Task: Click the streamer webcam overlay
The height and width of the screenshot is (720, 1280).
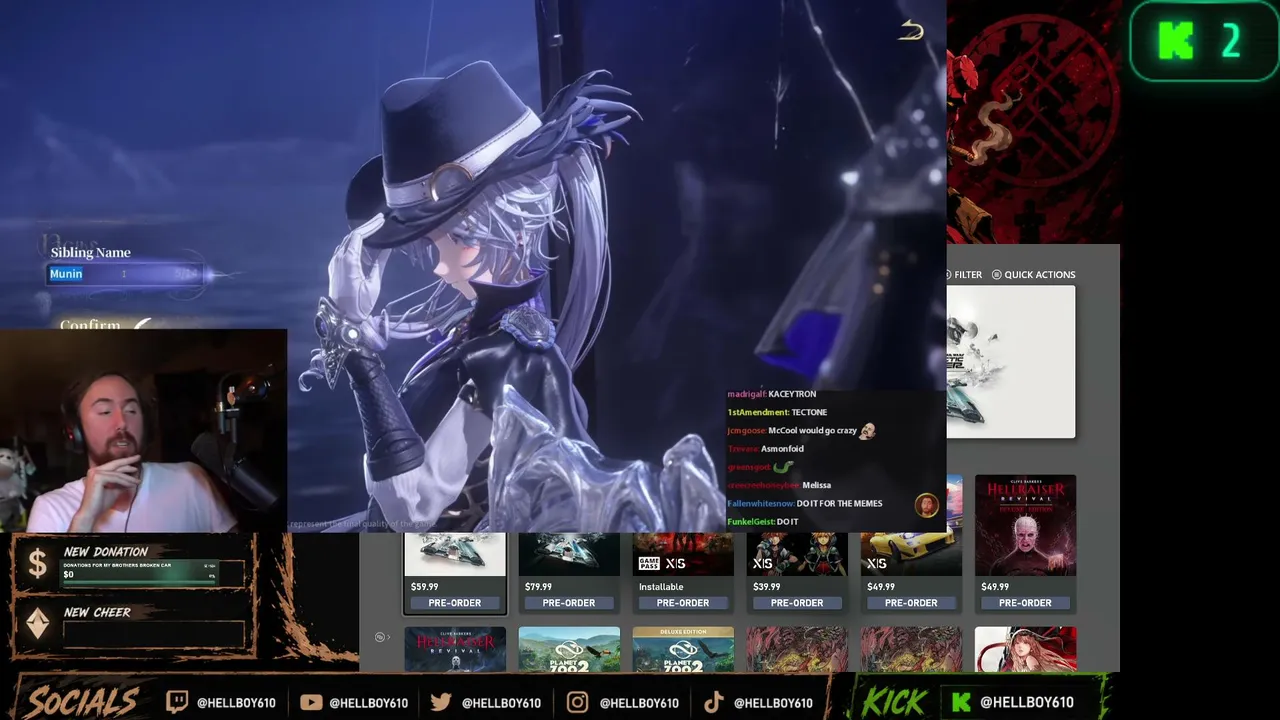Action: pos(143,431)
